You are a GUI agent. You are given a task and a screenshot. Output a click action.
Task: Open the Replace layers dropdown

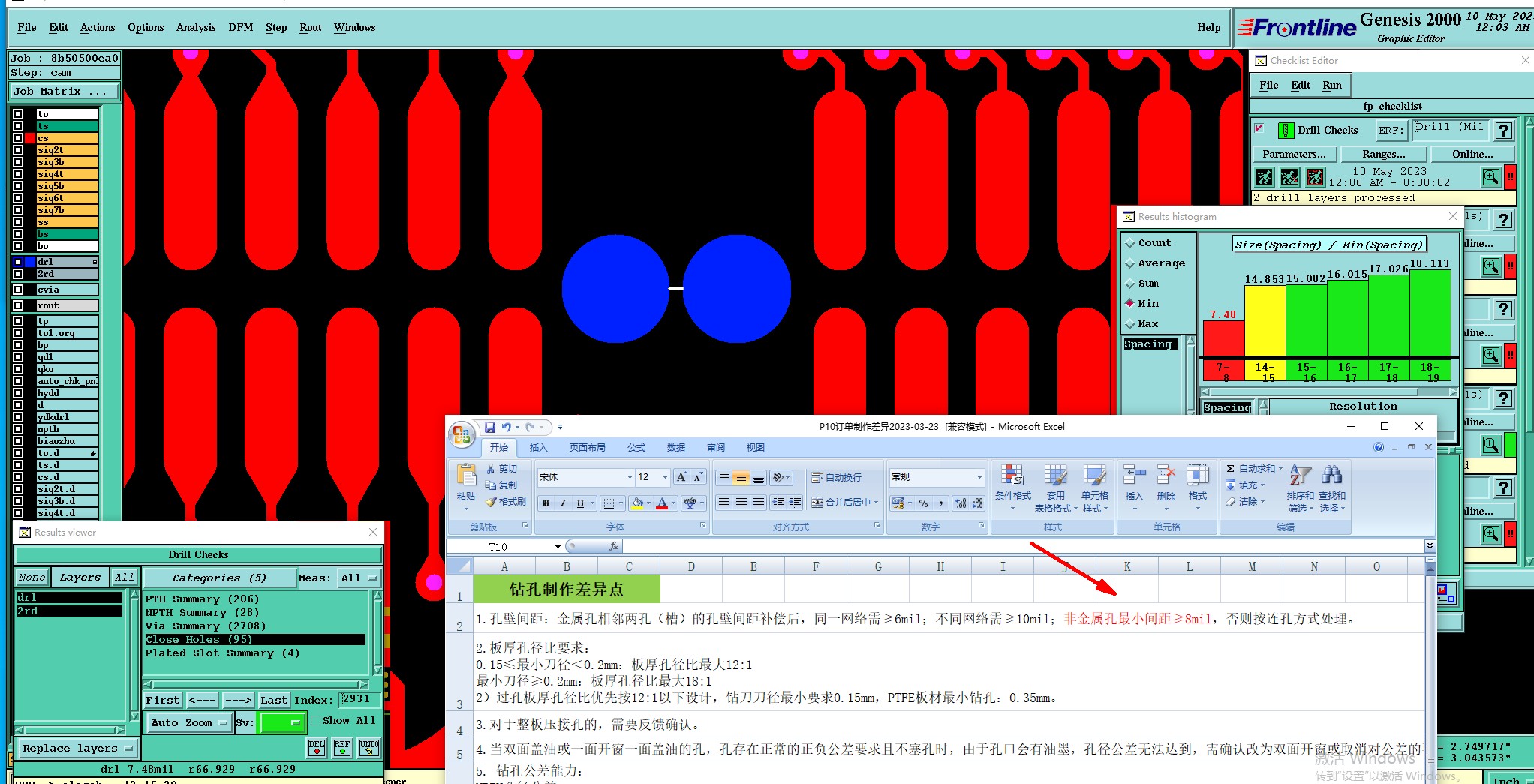(77, 749)
